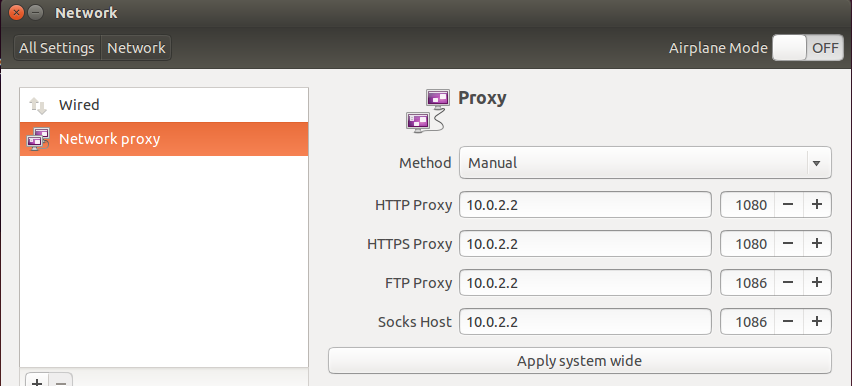Click the Network breadcrumb button
The width and height of the screenshot is (852, 386).
pyautogui.click(x=136, y=48)
